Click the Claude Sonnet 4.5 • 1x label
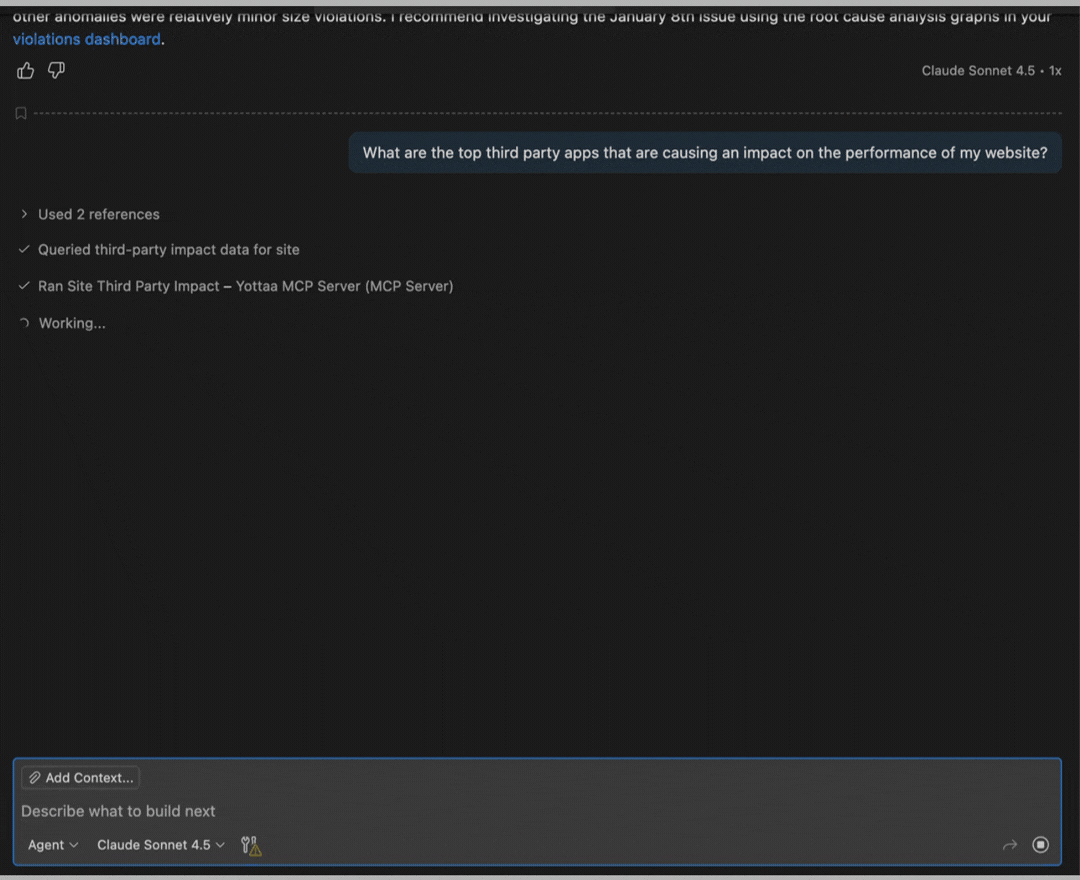This screenshot has height=880, width=1080. [x=991, y=71]
